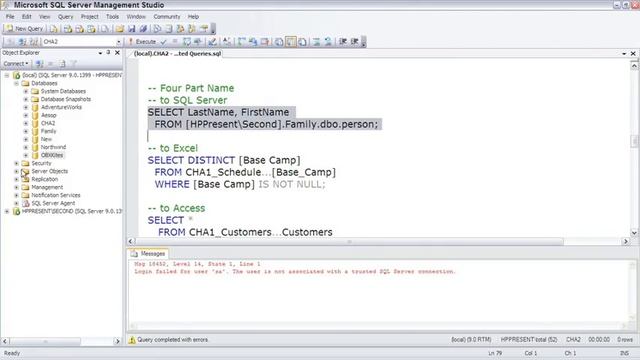Click the Object Explorer horizontal scroll right arrow

[x=117, y=341]
